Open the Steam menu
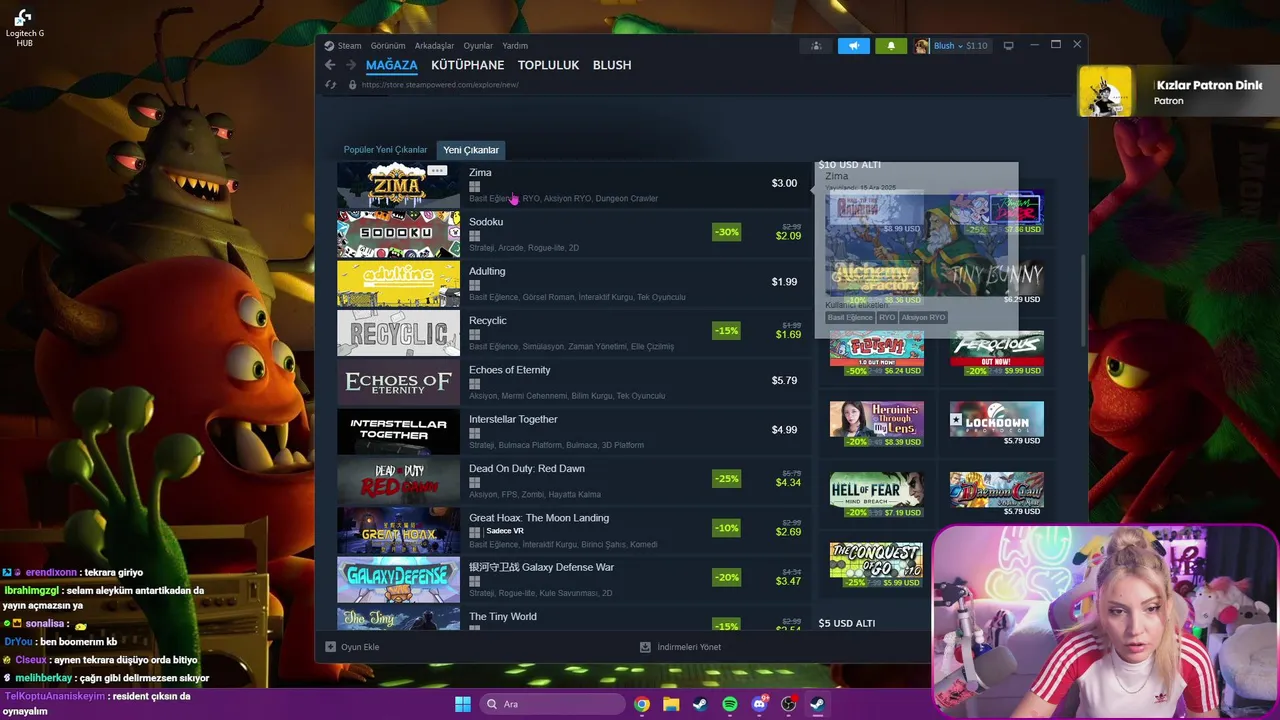The image size is (1280, 720). click(349, 46)
